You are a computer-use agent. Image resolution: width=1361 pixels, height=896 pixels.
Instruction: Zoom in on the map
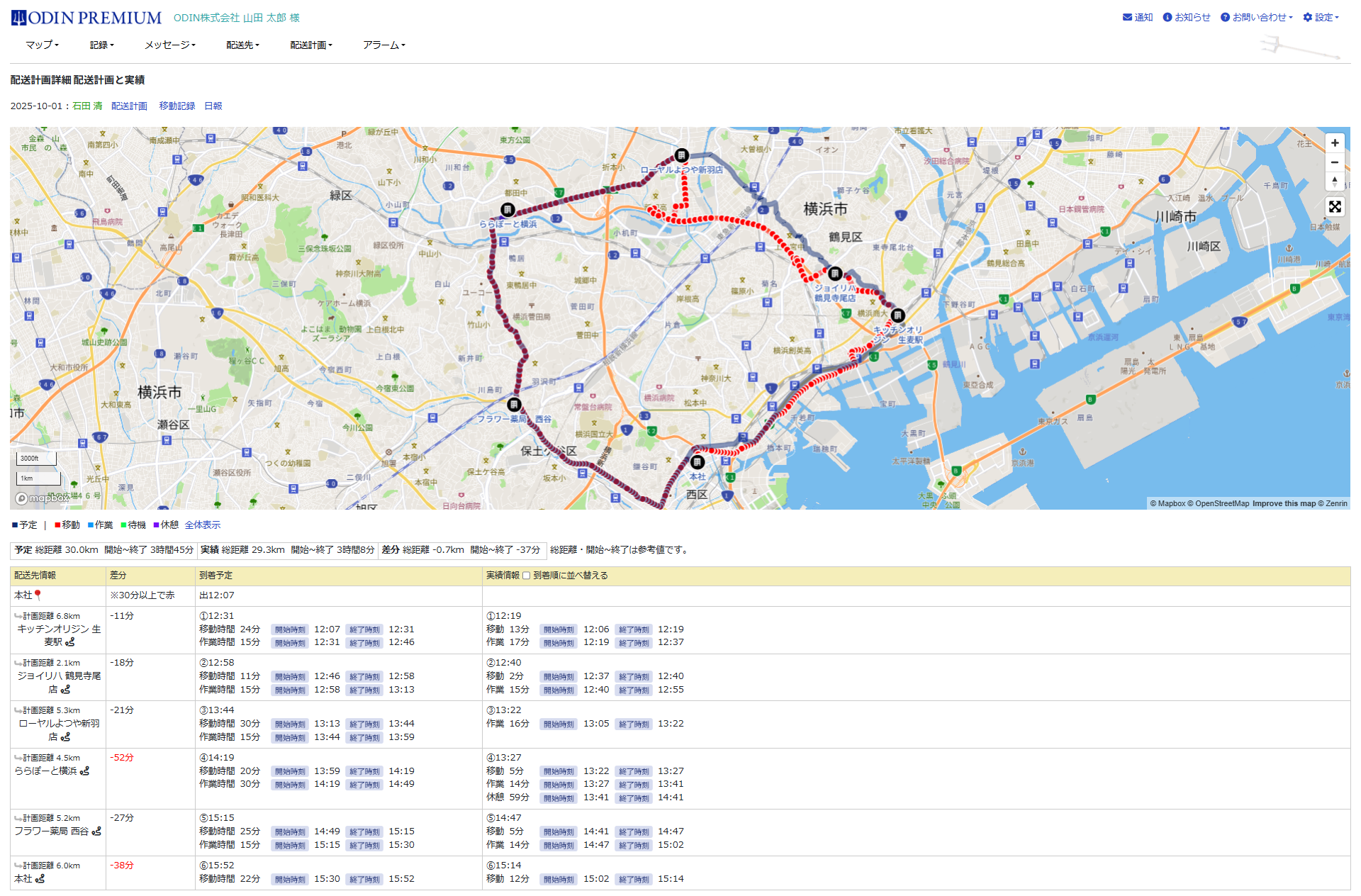[x=1334, y=143]
